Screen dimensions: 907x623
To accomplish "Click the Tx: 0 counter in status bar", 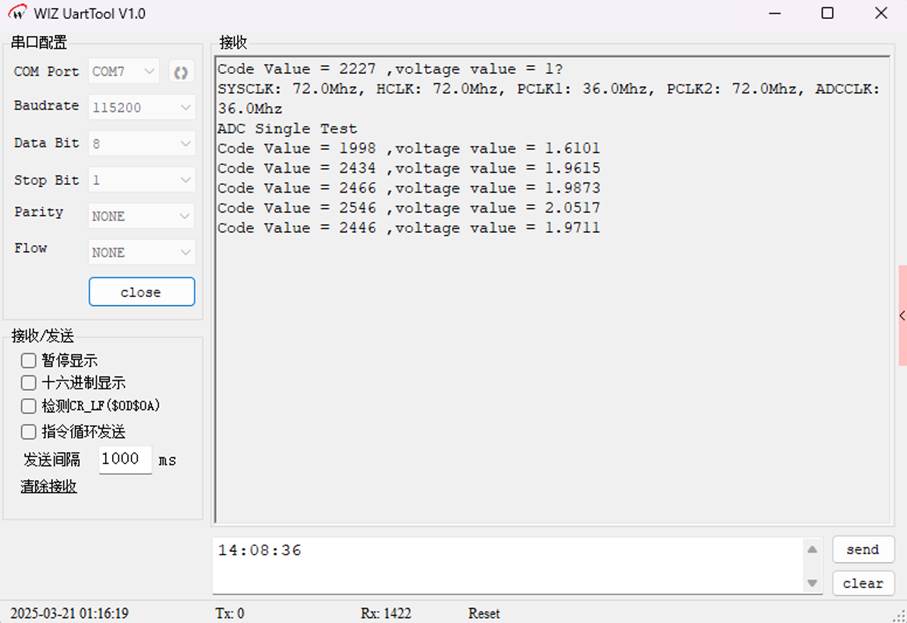I will click(x=230, y=613).
